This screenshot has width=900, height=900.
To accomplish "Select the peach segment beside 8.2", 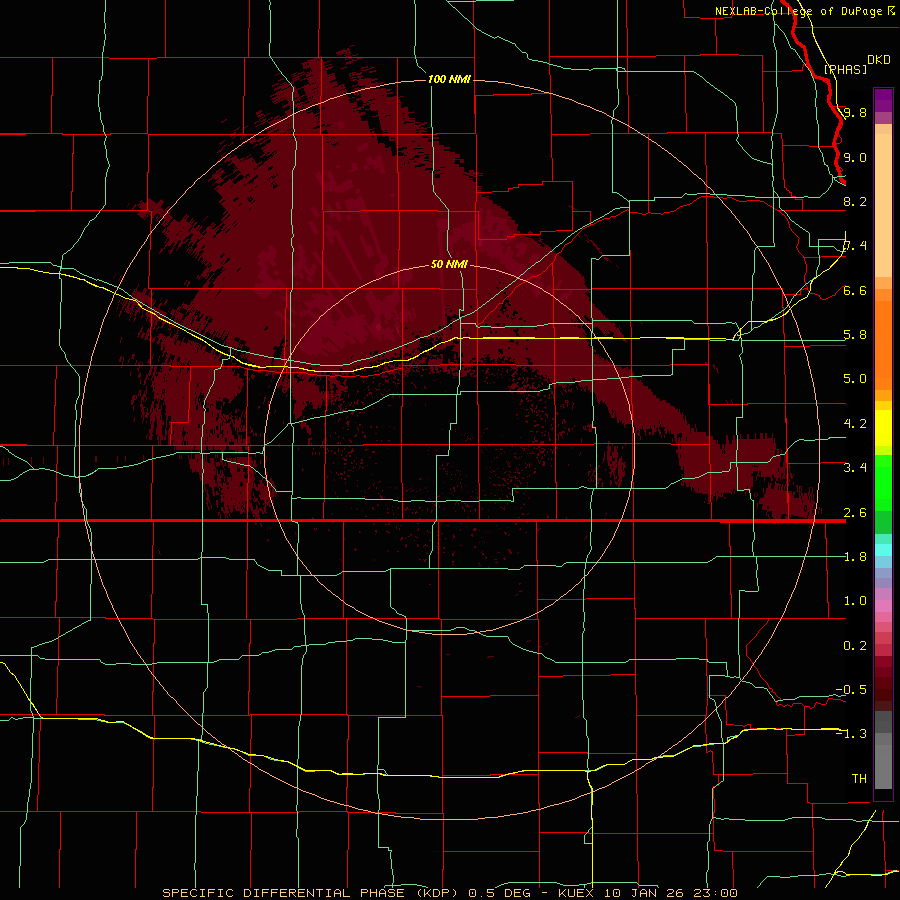I will [883, 205].
